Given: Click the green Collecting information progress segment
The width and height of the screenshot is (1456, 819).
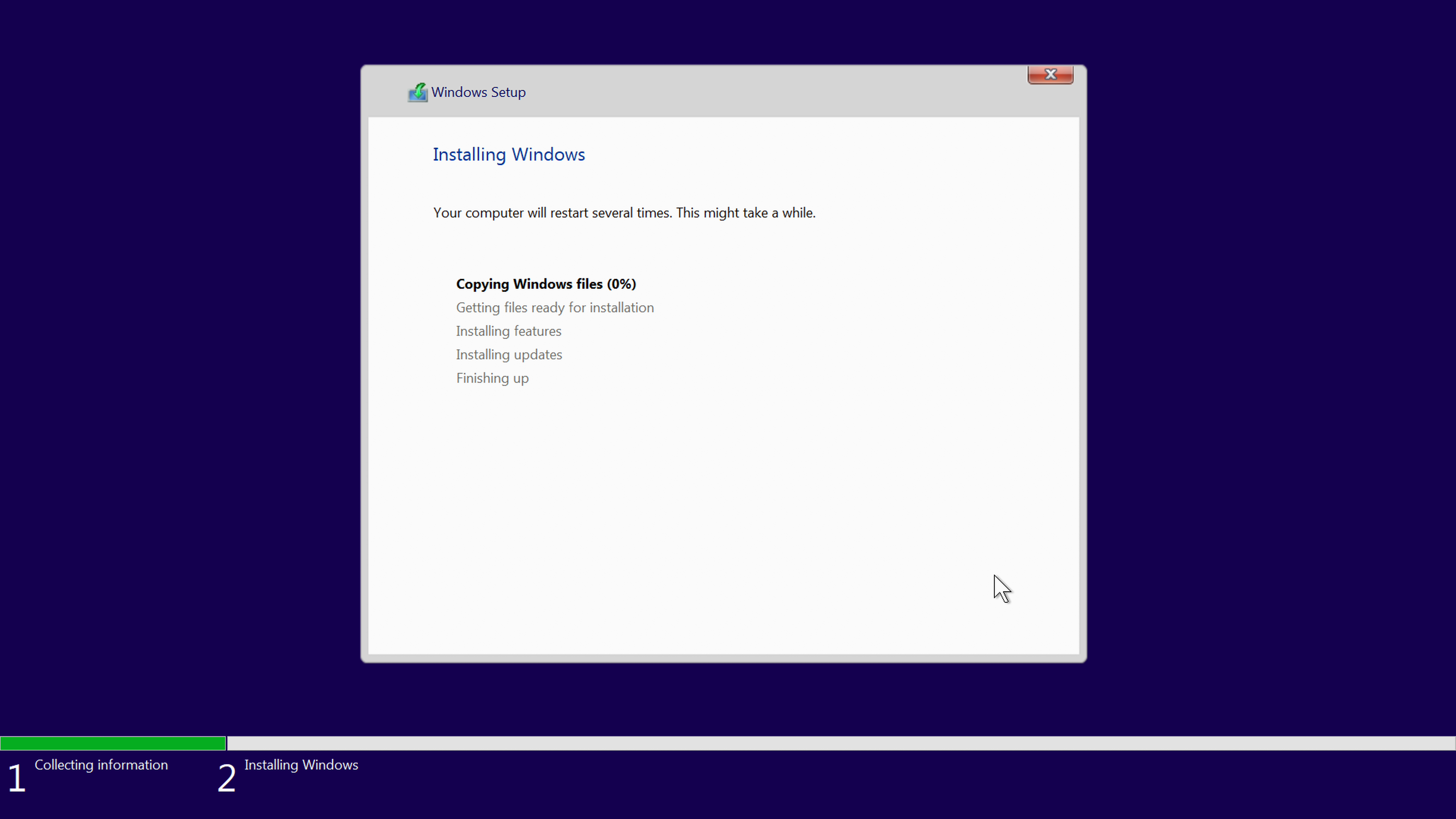Looking at the screenshot, I should [113, 743].
